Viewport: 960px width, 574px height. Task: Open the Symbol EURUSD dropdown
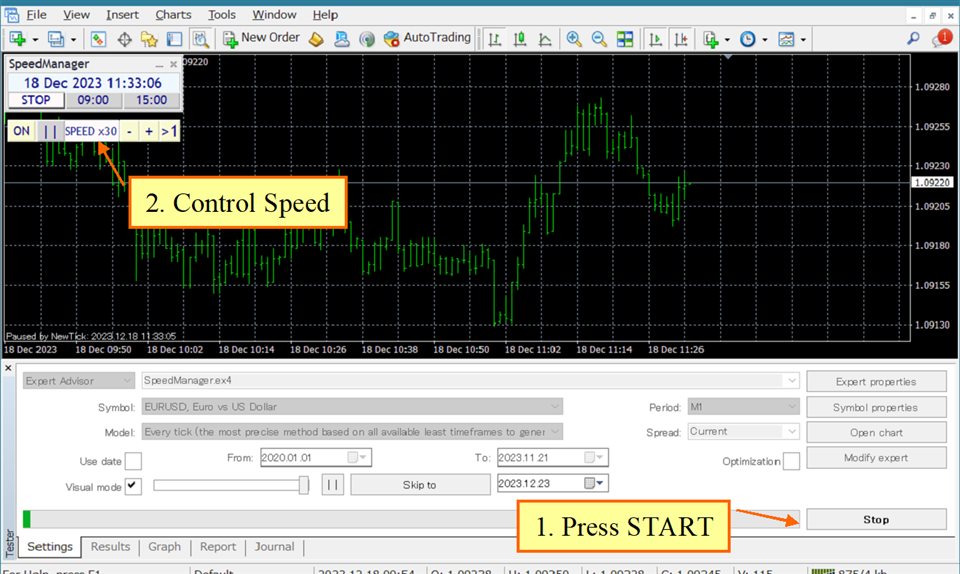(555, 406)
